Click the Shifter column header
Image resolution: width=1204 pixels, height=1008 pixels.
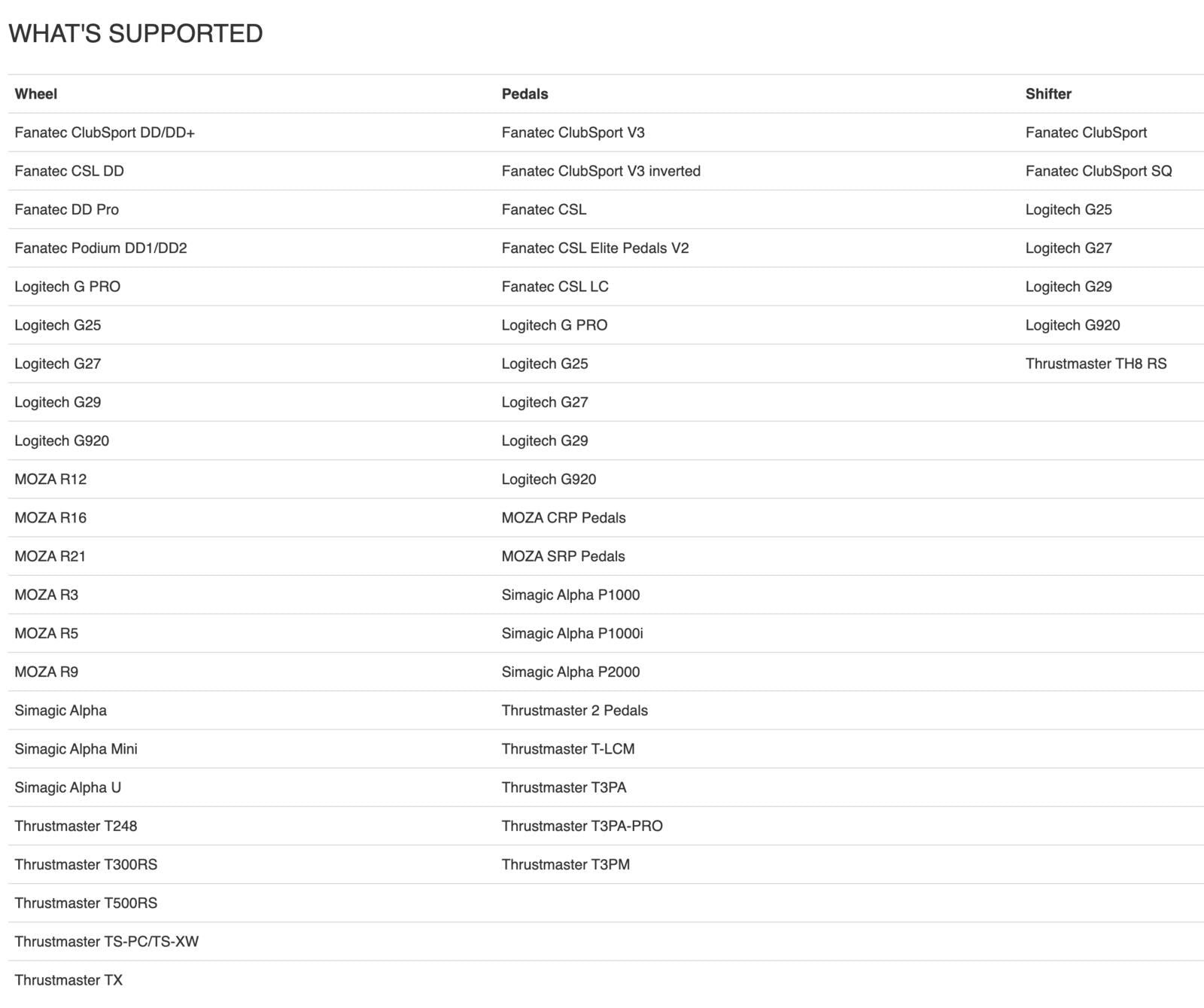(x=1047, y=94)
